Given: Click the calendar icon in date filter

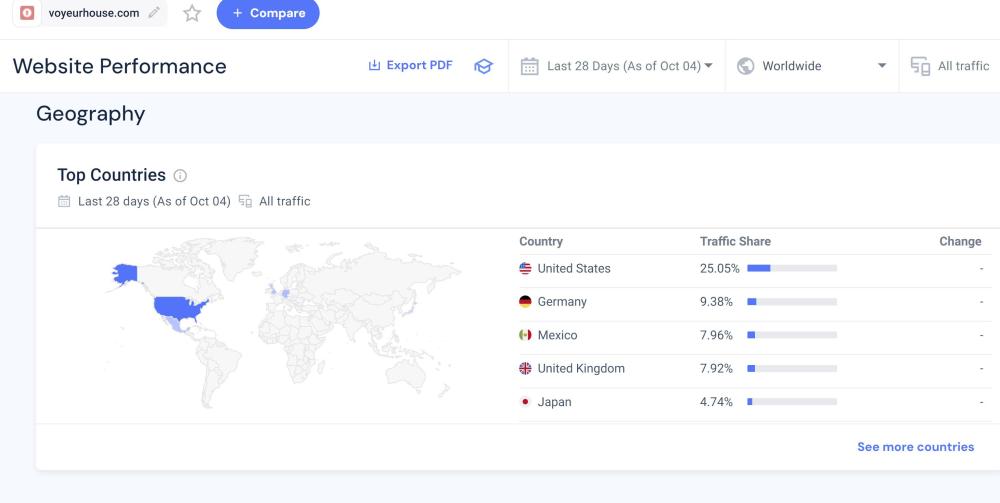Looking at the screenshot, I should pos(530,66).
